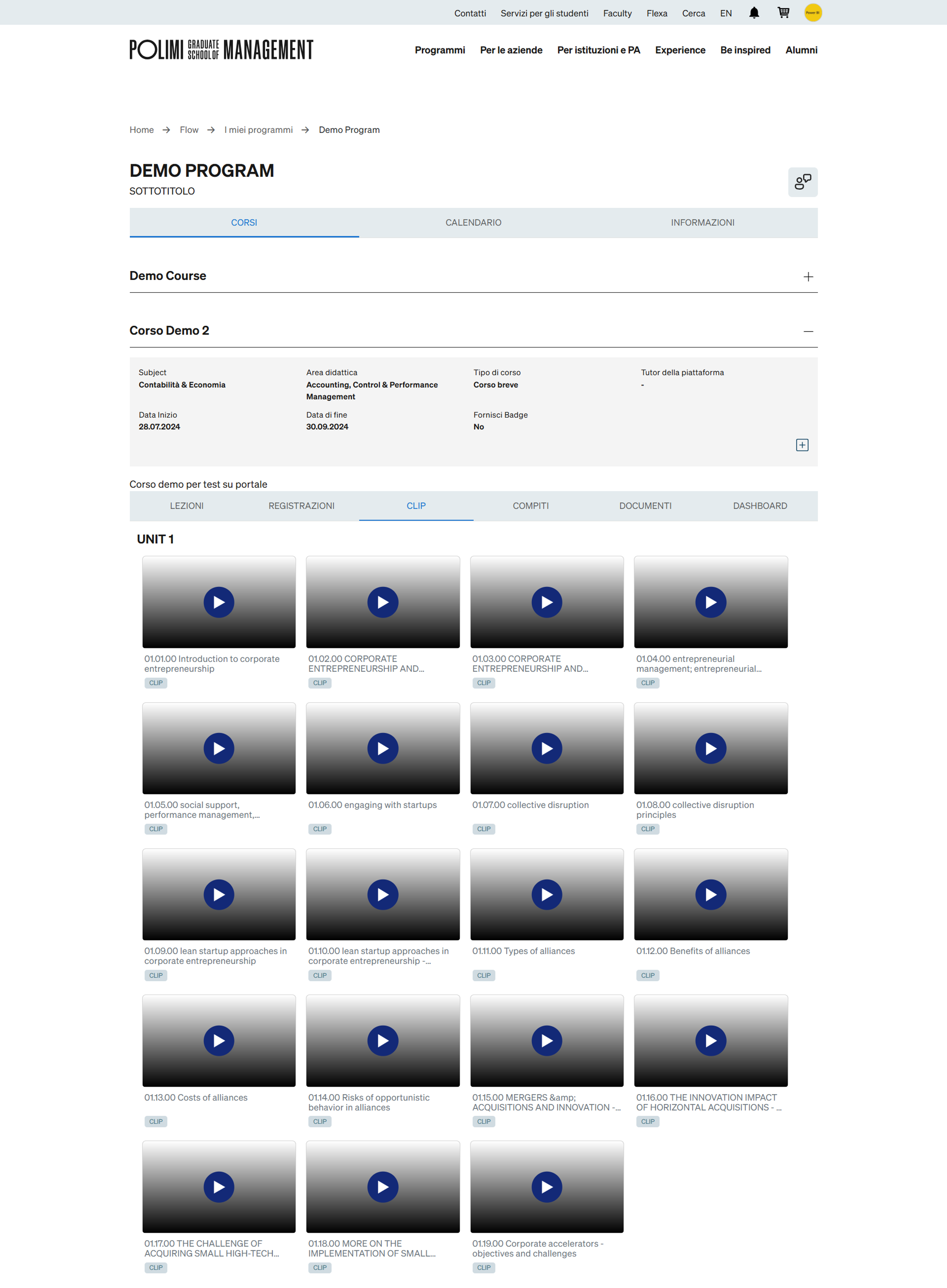Open thumbnail for 01.13.00 Costs of alliances
The height and width of the screenshot is (1288, 947).
pyautogui.click(x=219, y=1040)
